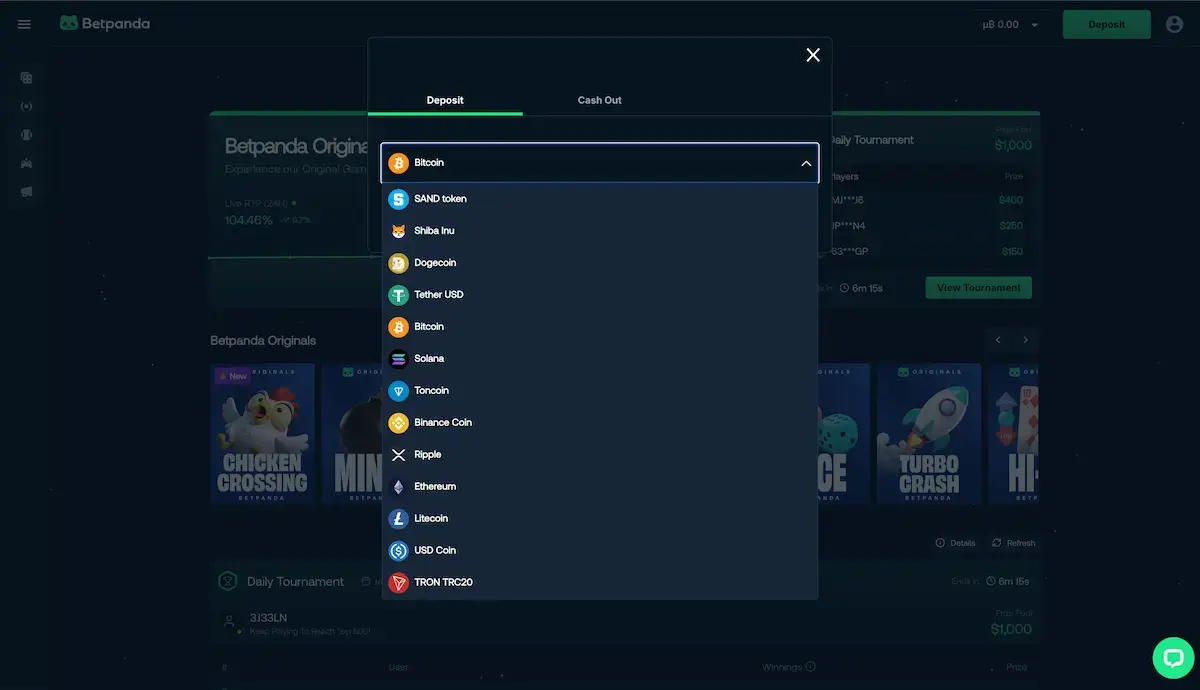
Task: Select Tether USD option
Action: (x=438, y=295)
